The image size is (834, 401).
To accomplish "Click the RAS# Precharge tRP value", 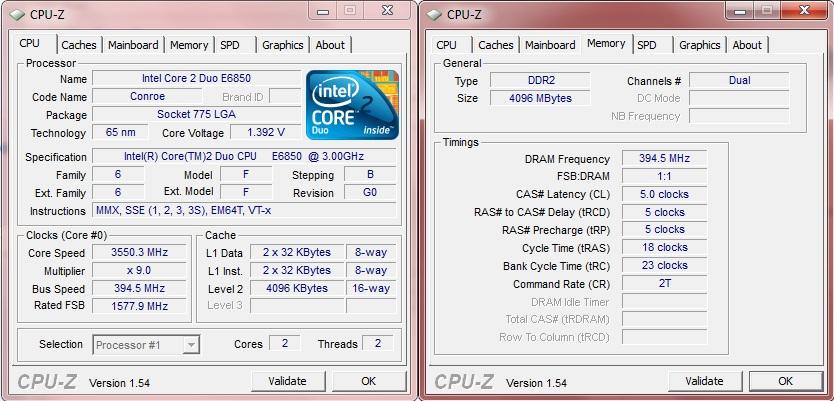I will coord(664,230).
